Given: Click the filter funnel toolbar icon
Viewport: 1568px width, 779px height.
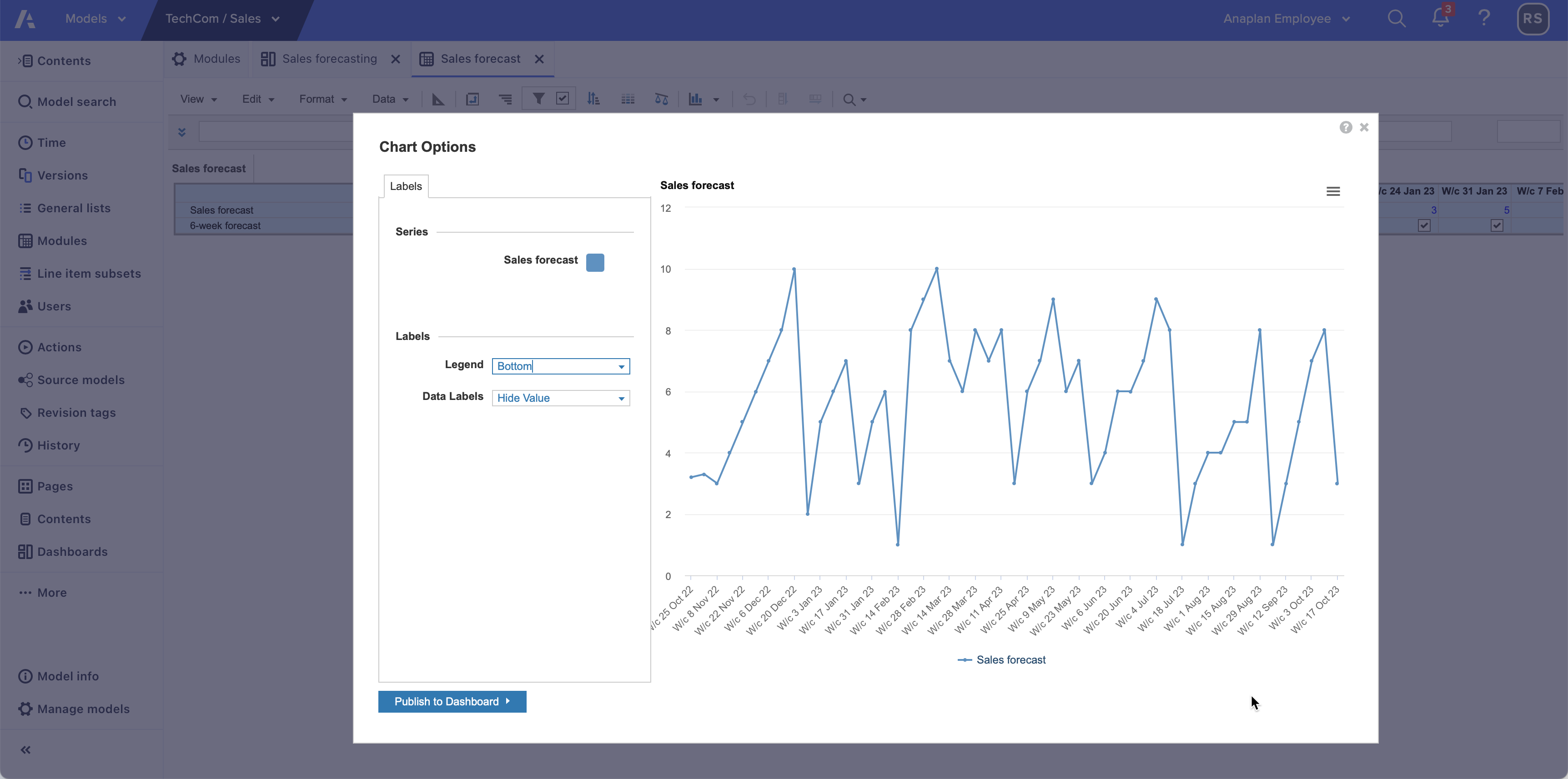Looking at the screenshot, I should click(x=538, y=99).
